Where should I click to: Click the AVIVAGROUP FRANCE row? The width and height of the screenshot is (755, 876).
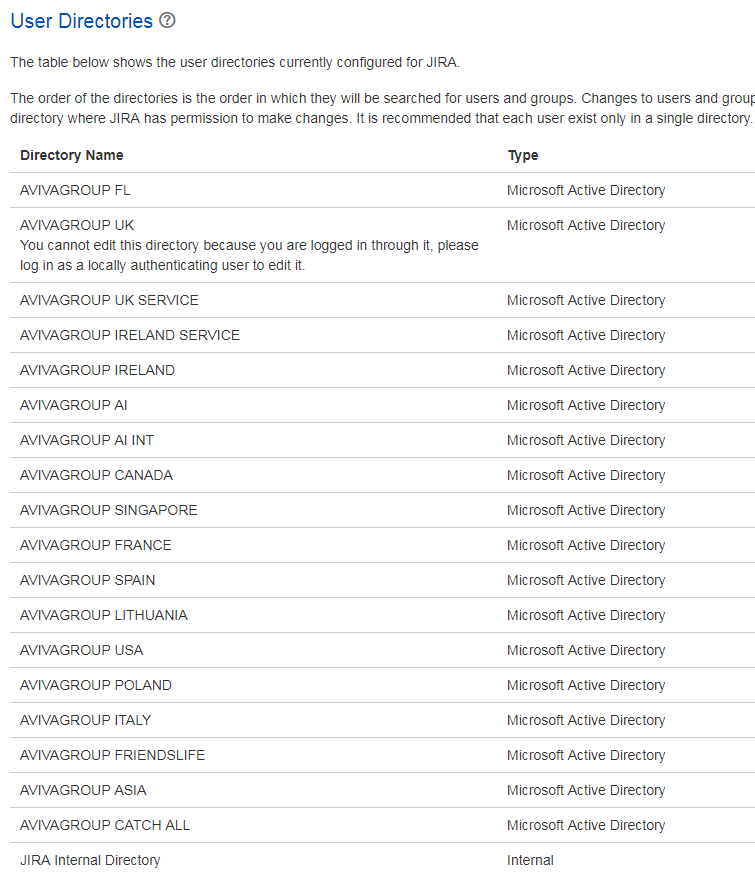pyautogui.click(x=95, y=545)
